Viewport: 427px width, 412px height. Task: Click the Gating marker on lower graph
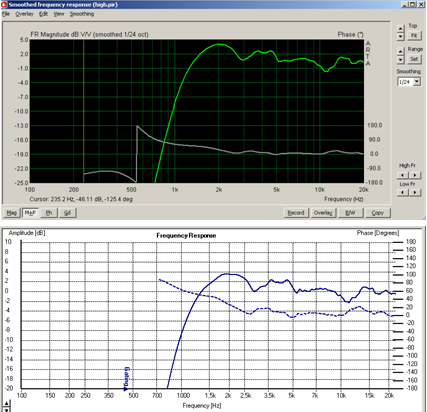pos(126,379)
